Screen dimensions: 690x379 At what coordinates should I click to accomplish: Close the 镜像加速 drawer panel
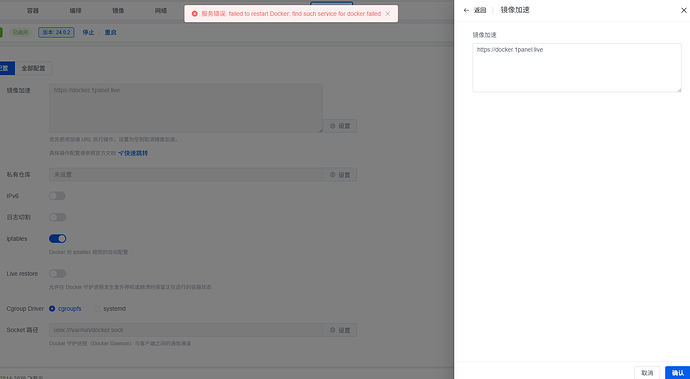click(x=683, y=10)
